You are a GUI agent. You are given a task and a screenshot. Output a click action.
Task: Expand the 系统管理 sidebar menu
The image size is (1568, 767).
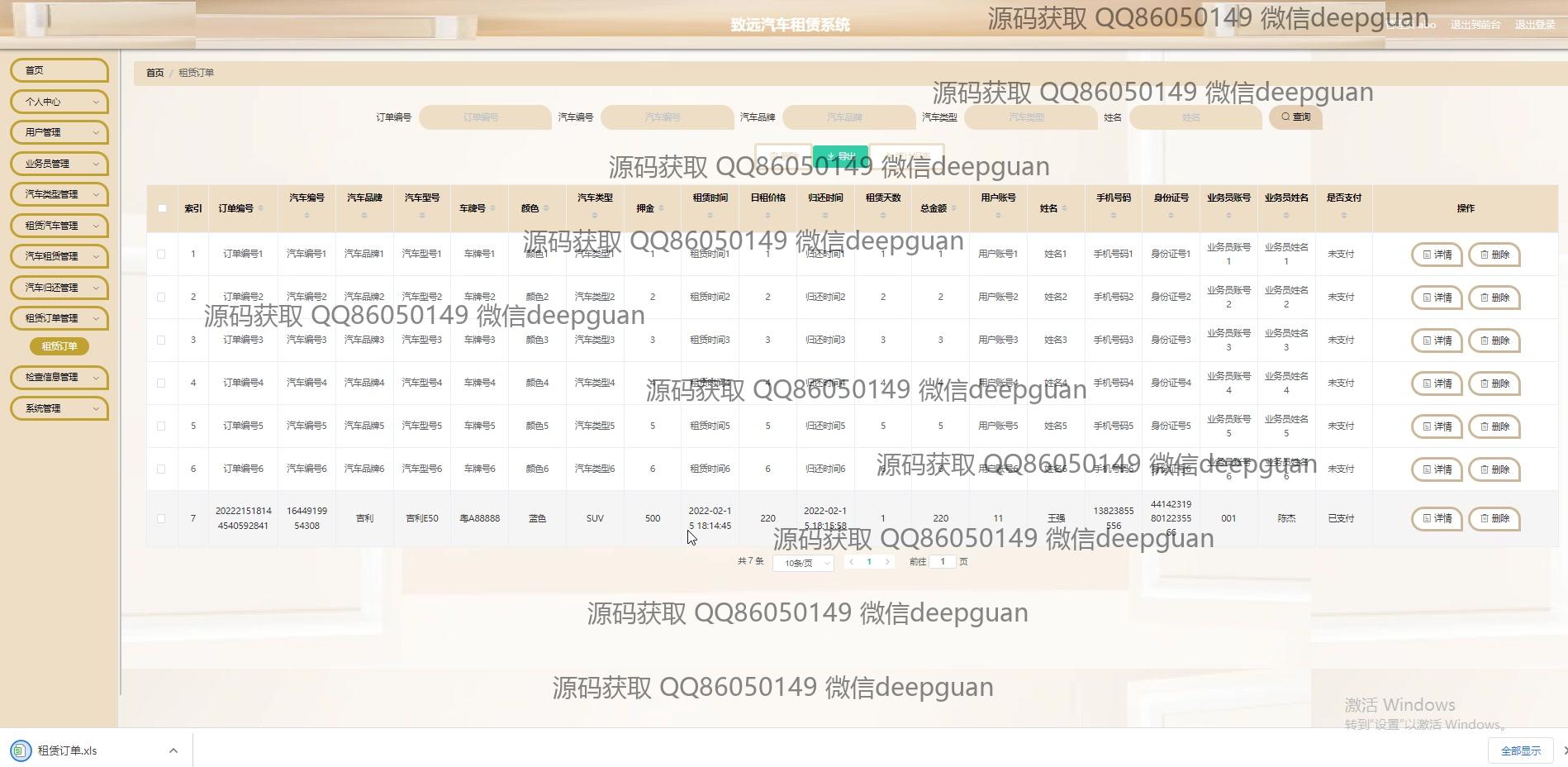pyautogui.click(x=59, y=408)
